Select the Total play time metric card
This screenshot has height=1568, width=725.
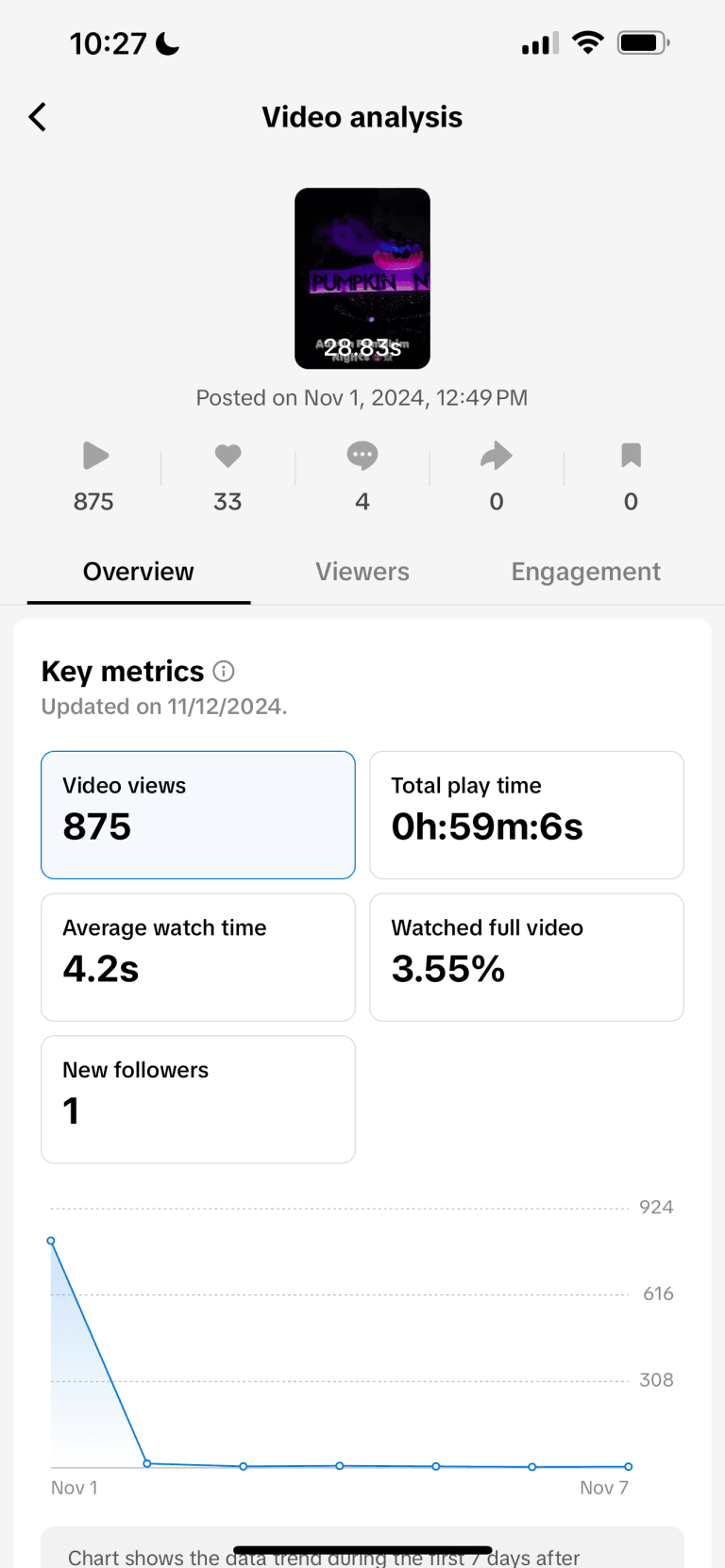526,814
